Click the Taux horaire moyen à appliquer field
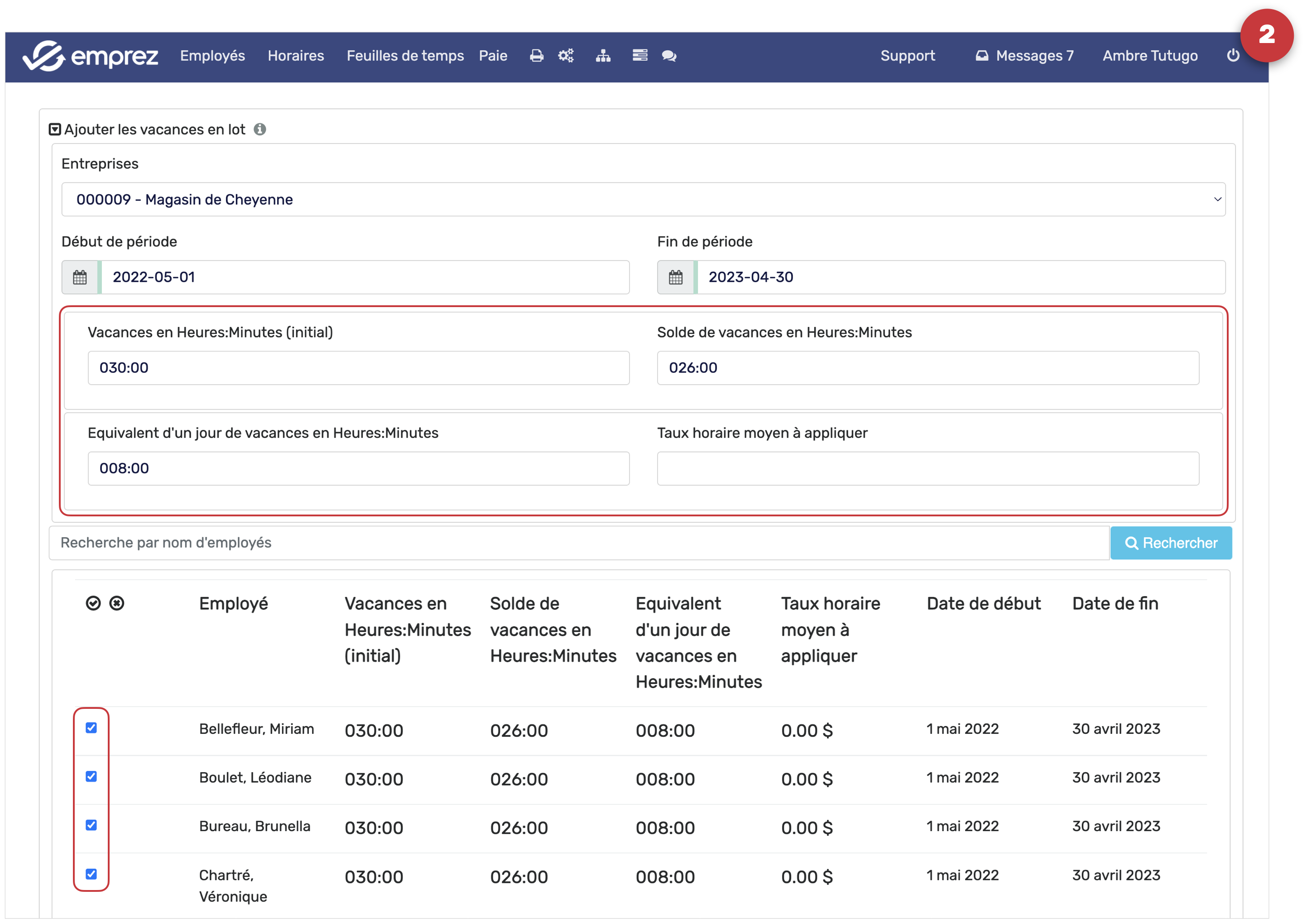The image size is (1307, 924). [x=927, y=468]
